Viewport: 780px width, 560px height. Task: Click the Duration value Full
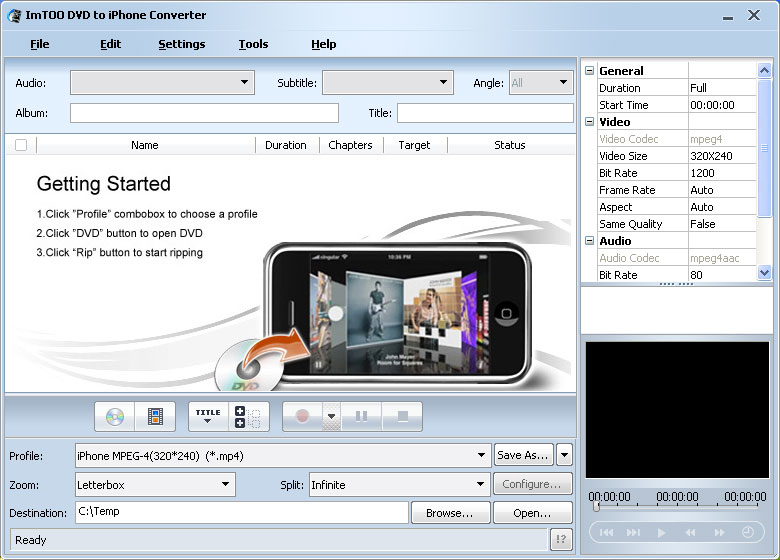(x=722, y=88)
